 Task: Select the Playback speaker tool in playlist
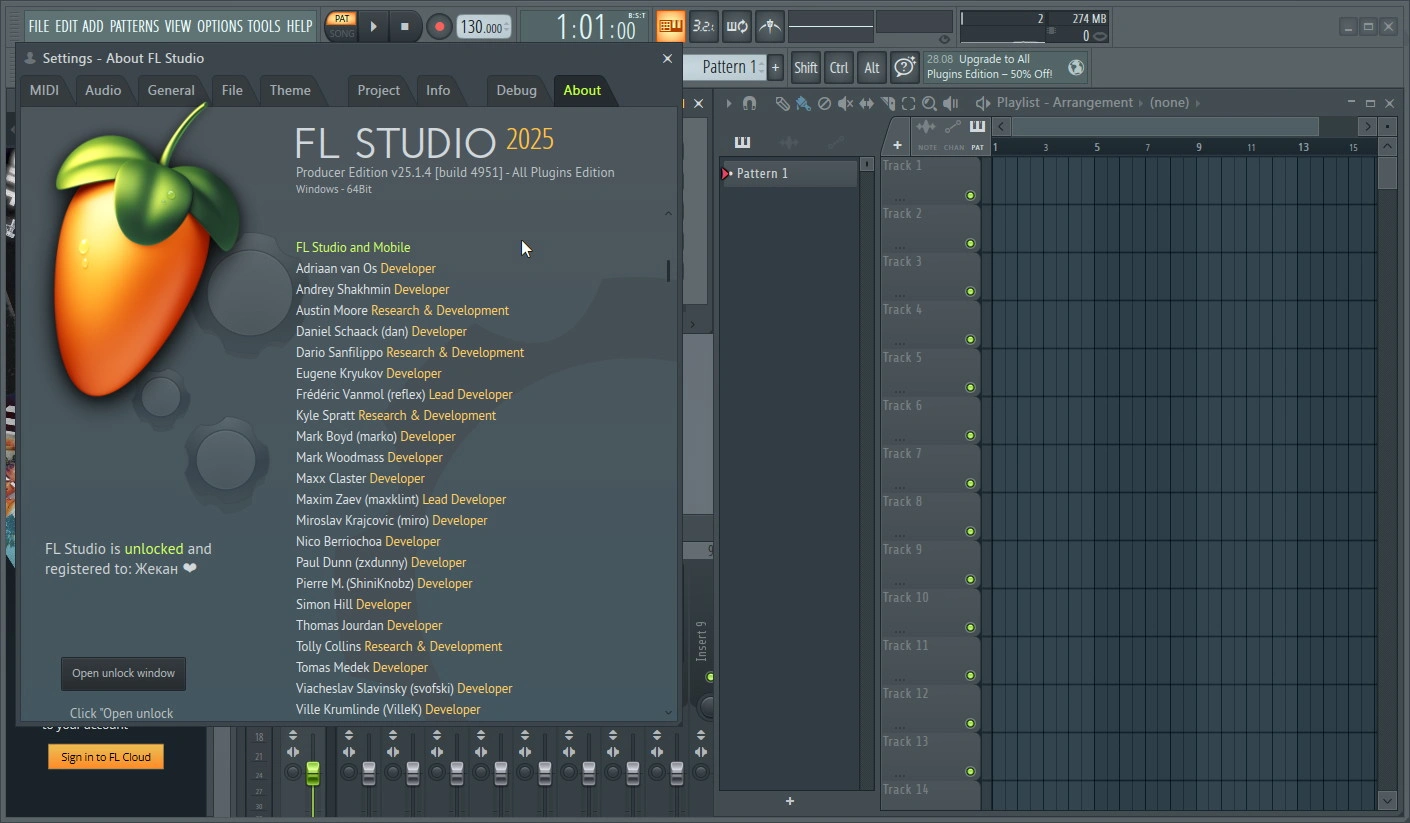pos(950,103)
